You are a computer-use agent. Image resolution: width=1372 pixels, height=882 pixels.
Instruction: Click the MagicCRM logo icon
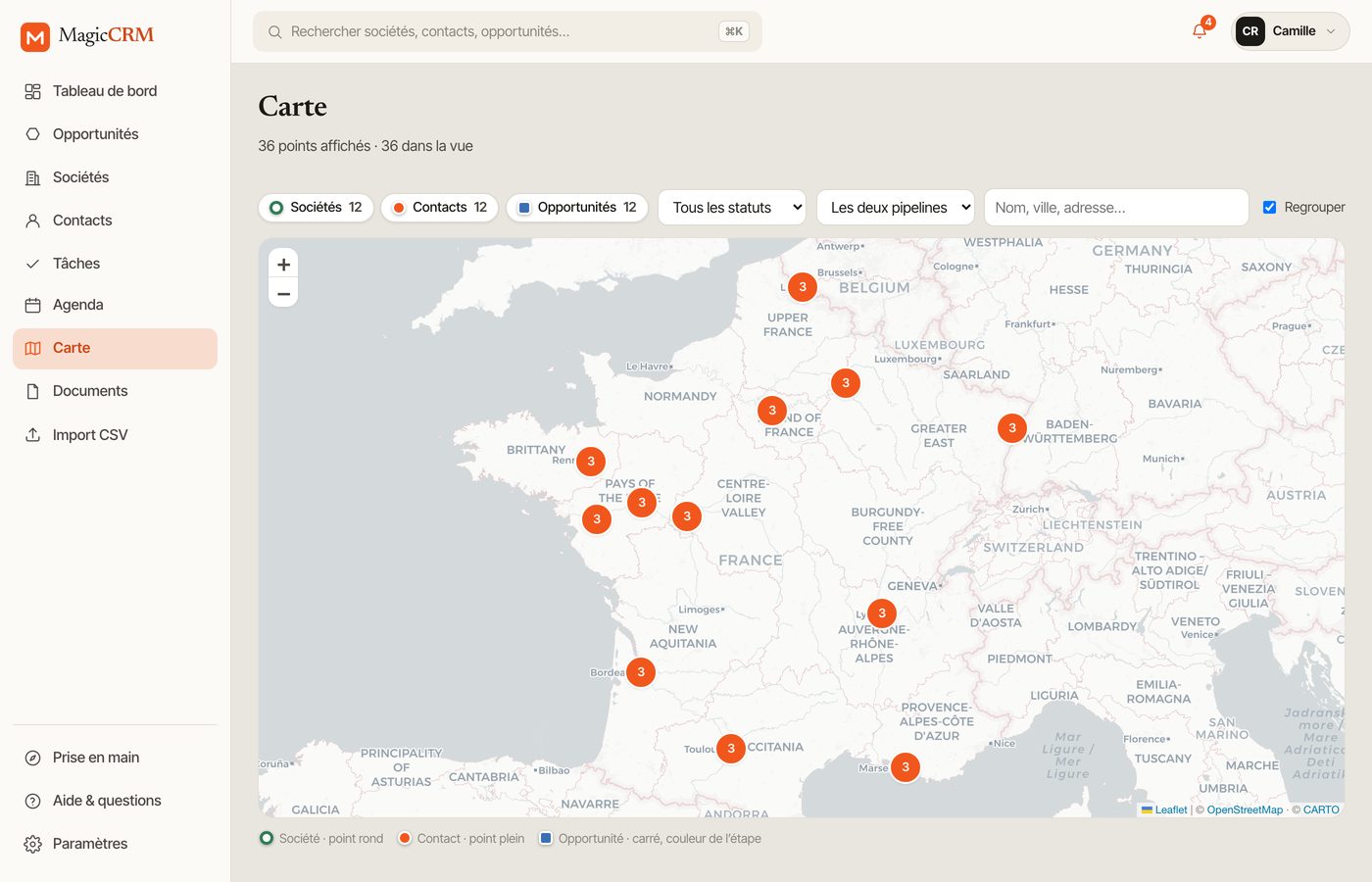(35, 37)
